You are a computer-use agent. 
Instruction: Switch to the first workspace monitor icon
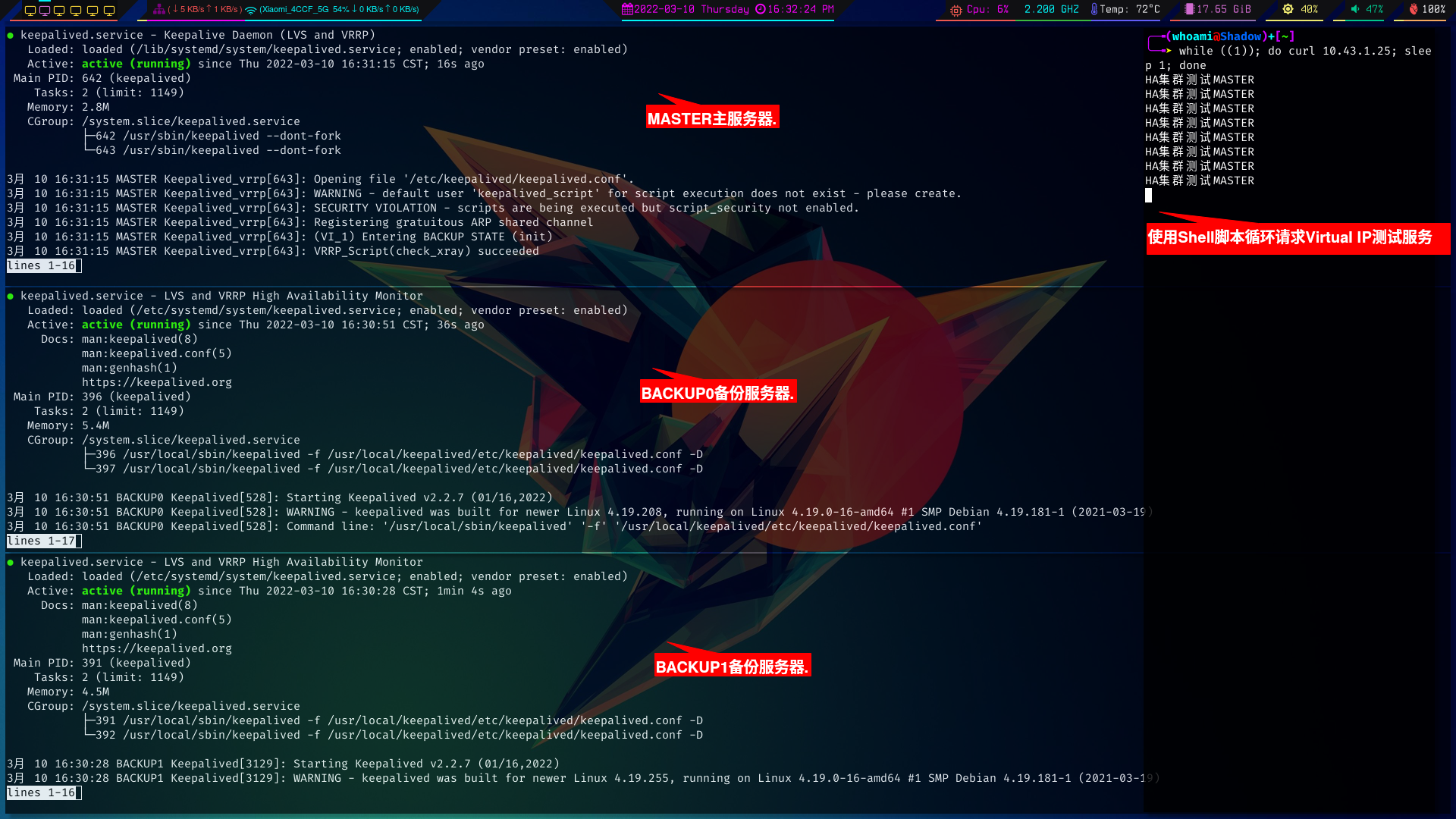(30, 10)
